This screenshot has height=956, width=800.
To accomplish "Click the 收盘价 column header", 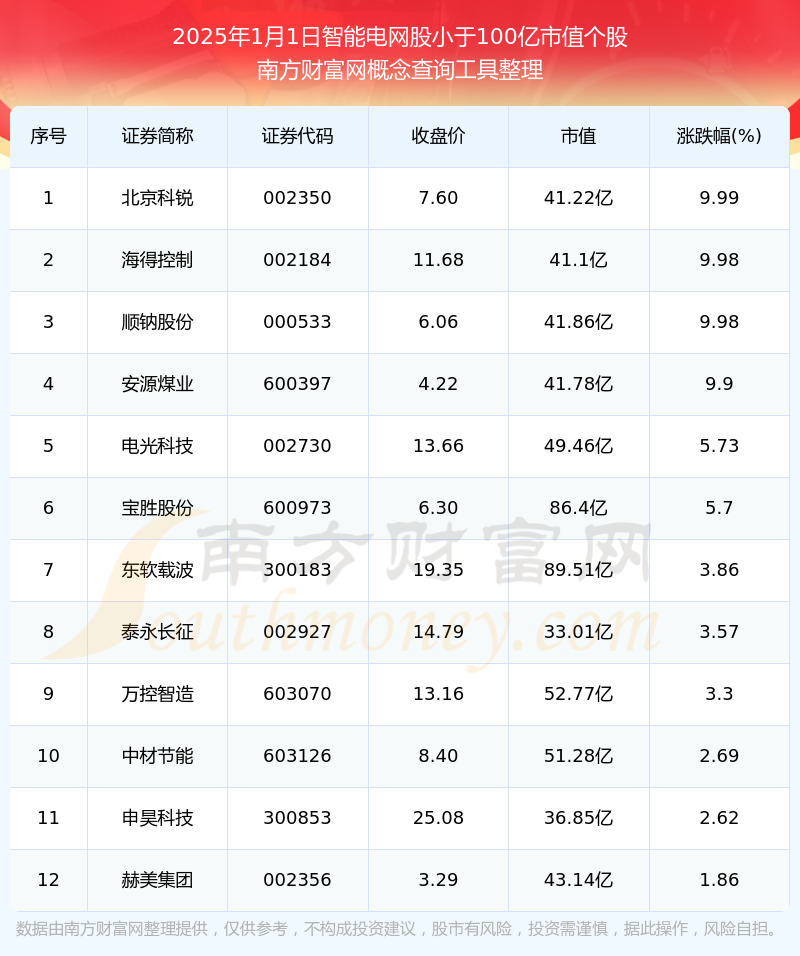I will [438, 136].
